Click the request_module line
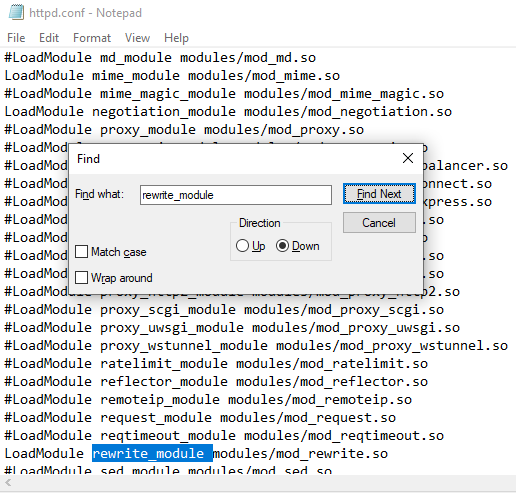516x493 pixels. tap(200, 418)
